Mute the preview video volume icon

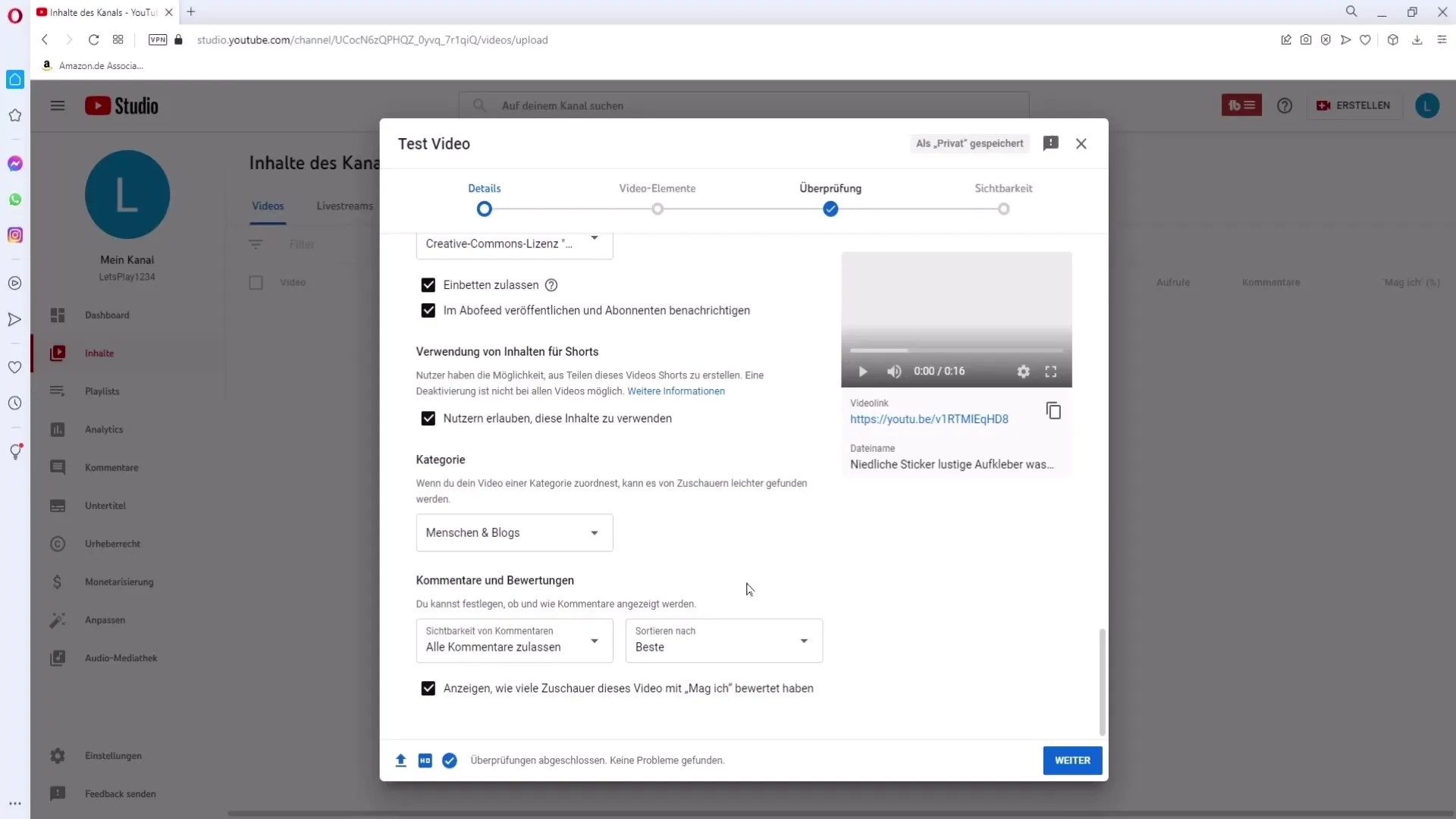[x=894, y=372]
